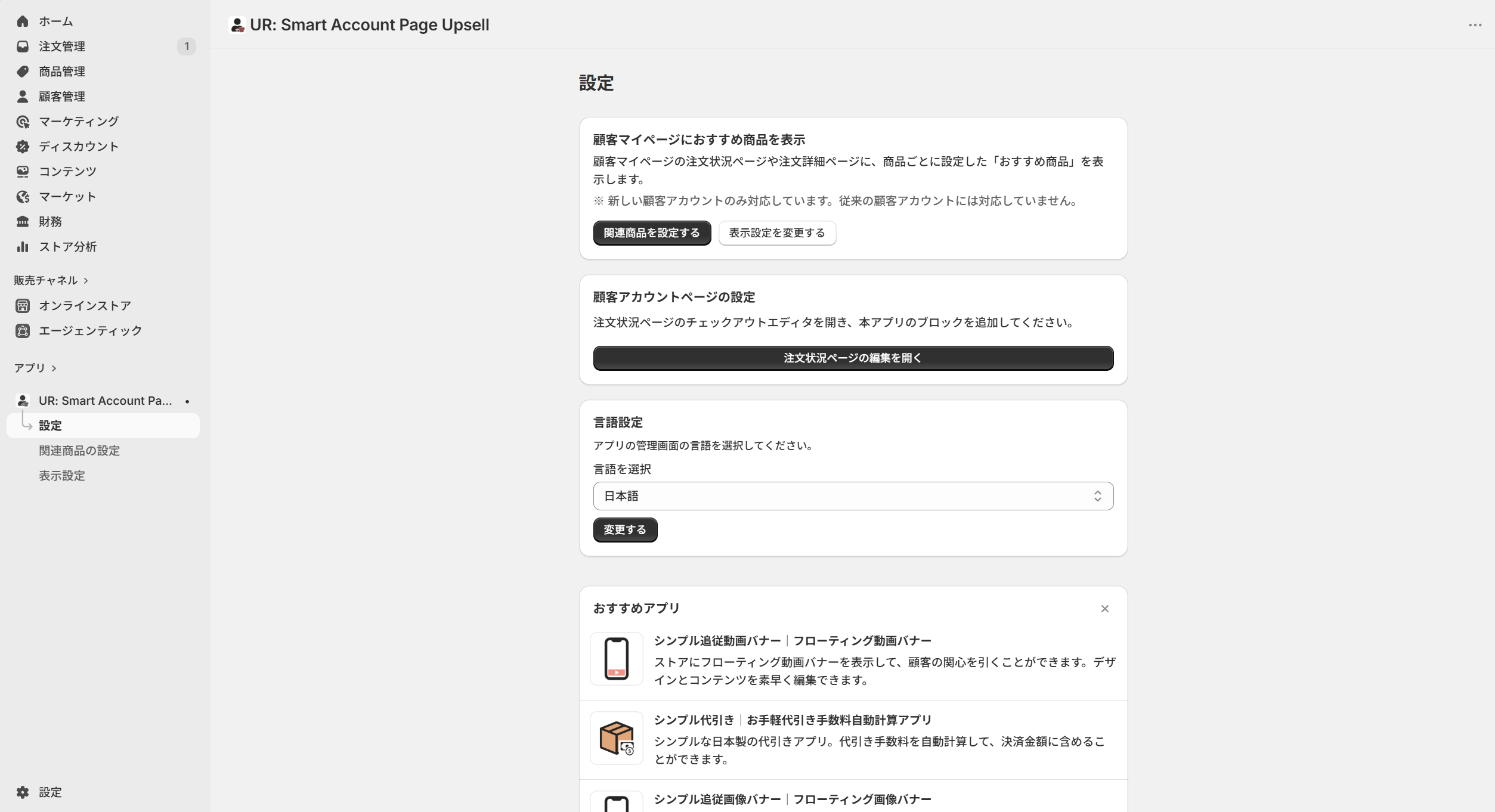Image resolution: width=1495 pixels, height=812 pixels.
Task: Go to 商品管理 in the sidebar
Action: tap(104, 72)
